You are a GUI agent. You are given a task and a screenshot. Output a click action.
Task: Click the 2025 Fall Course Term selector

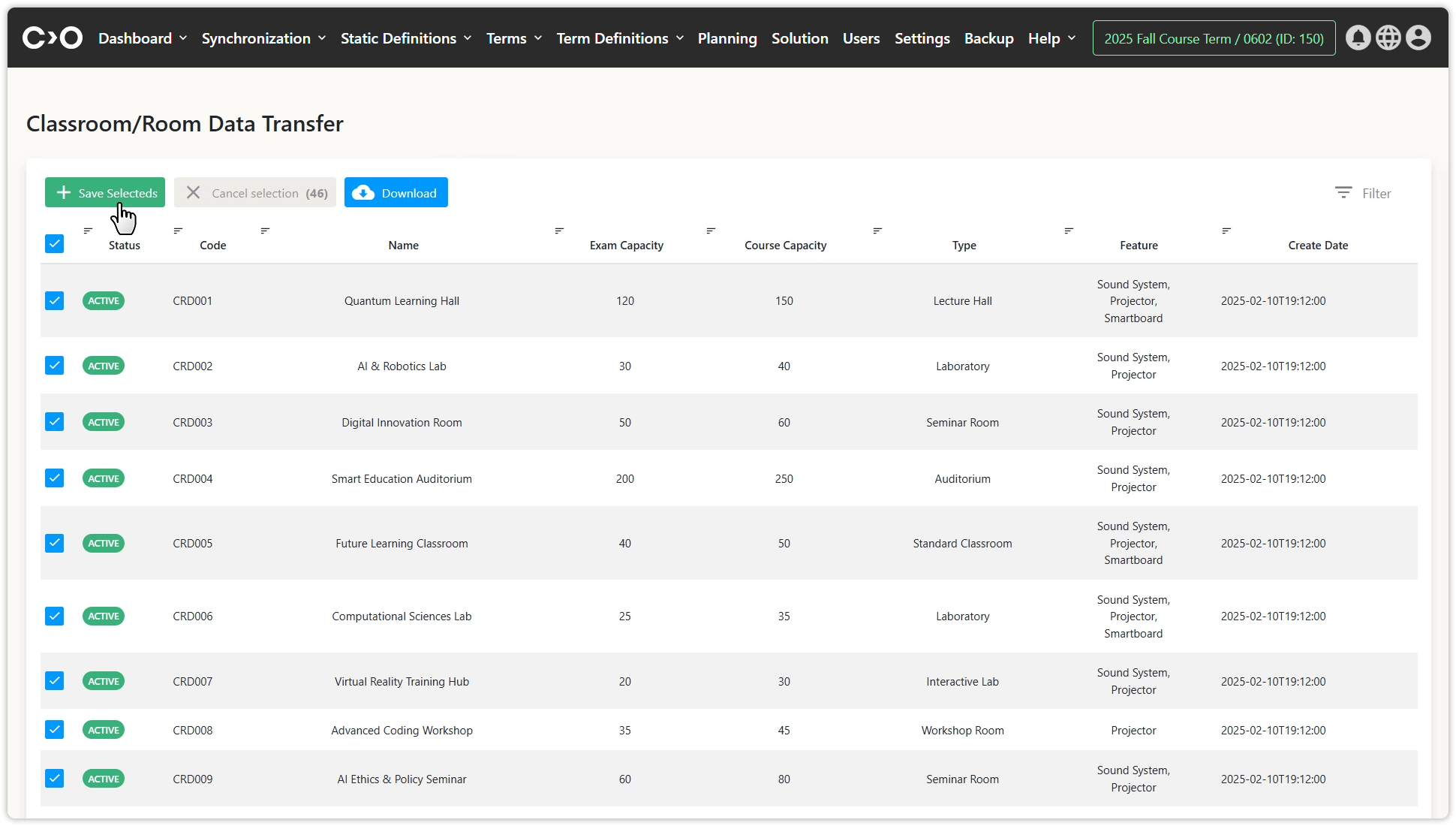[x=1214, y=38]
